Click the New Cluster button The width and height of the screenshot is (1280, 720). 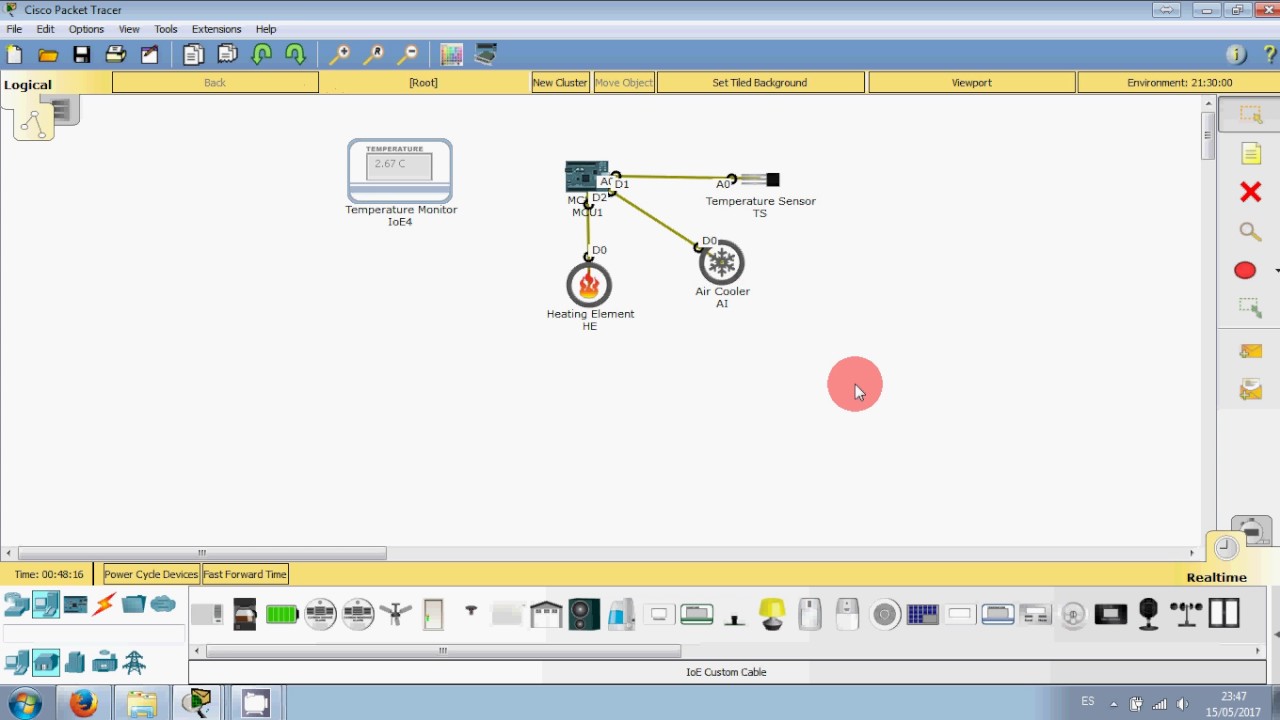(560, 83)
